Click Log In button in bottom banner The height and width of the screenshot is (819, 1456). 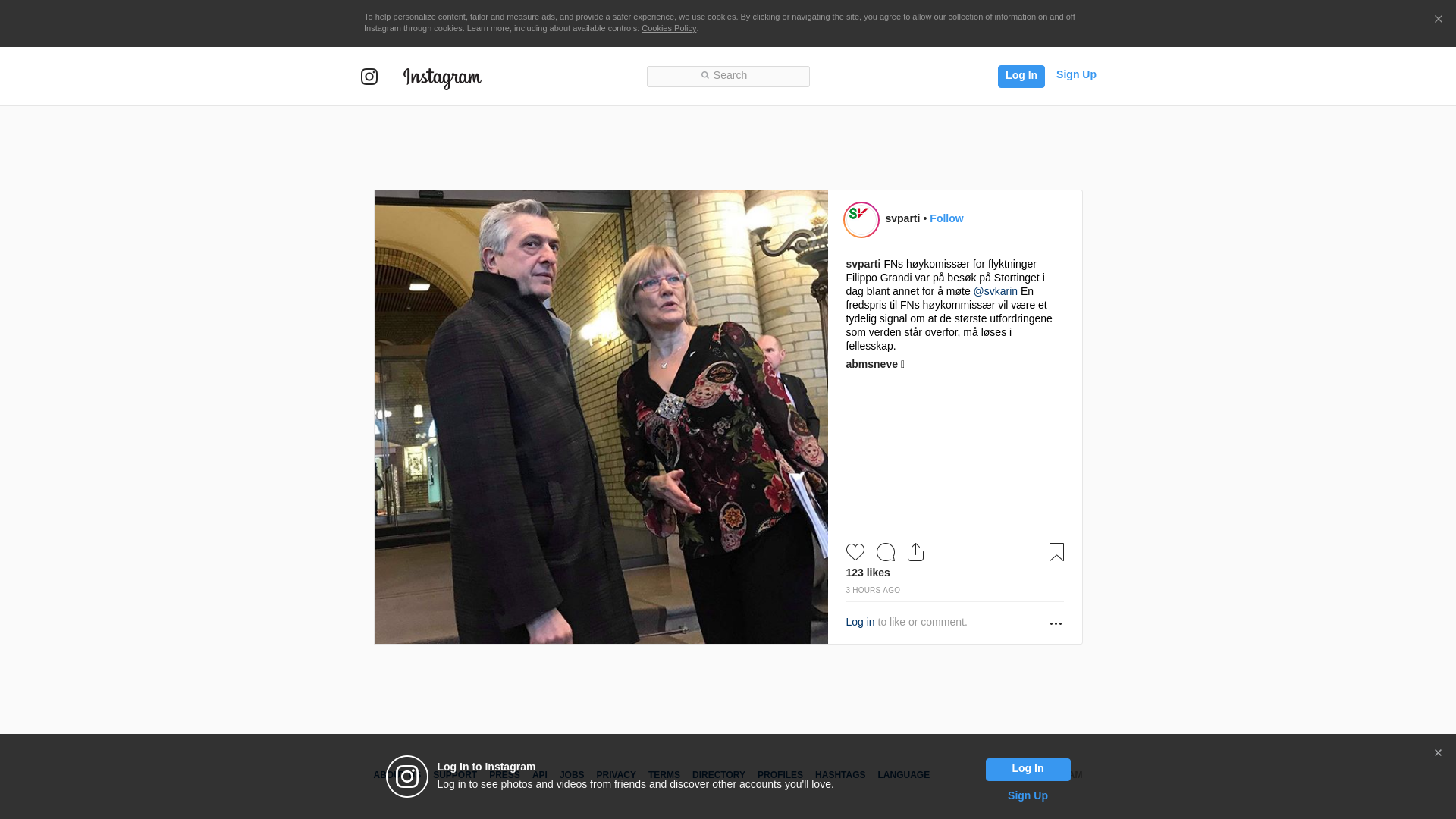[1028, 770]
